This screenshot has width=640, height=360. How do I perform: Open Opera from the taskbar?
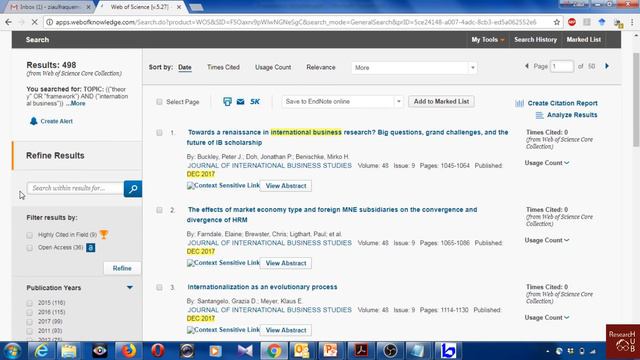coord(158,351)
